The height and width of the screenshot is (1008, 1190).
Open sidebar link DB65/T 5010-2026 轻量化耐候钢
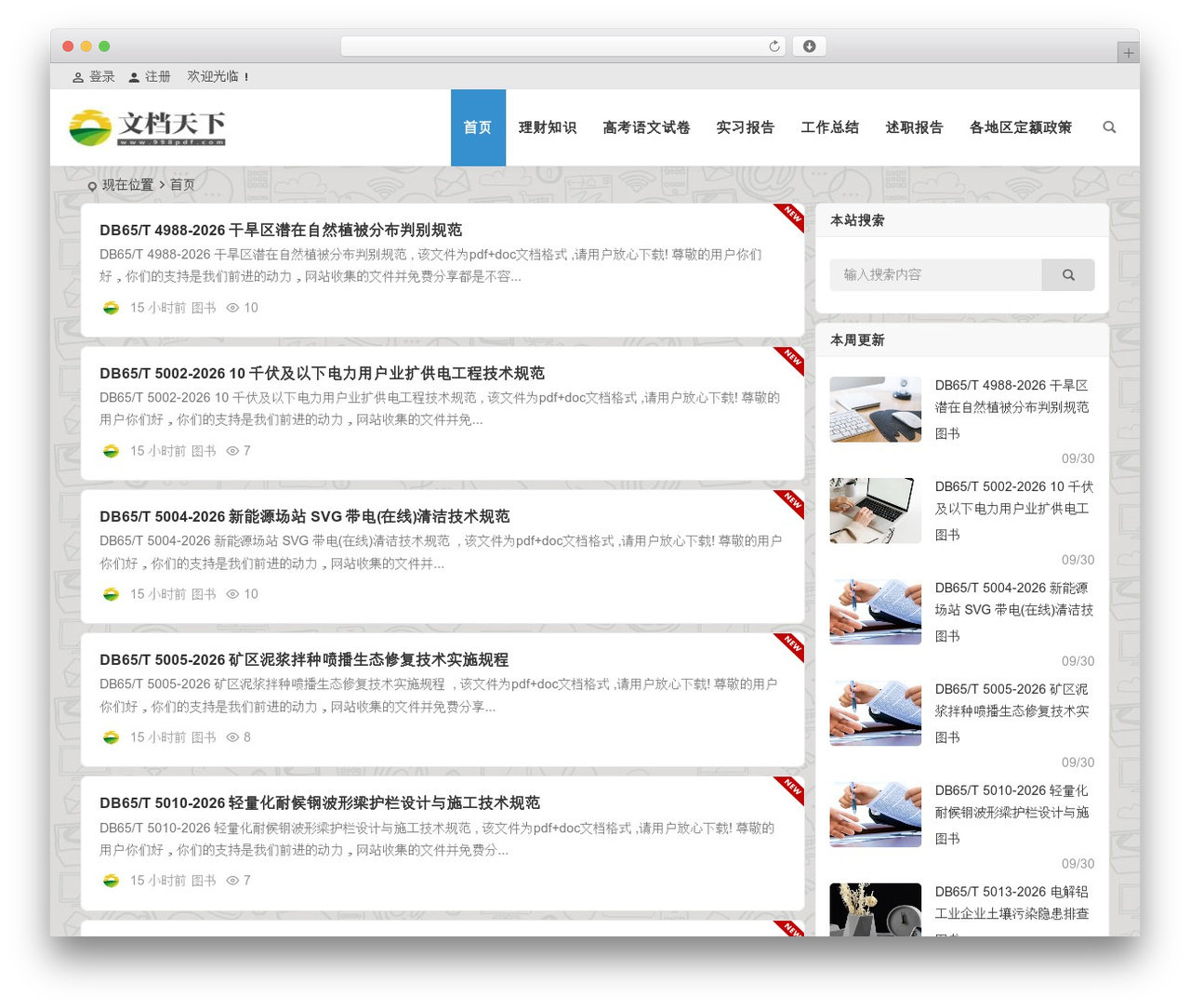tap(1011, 802)
